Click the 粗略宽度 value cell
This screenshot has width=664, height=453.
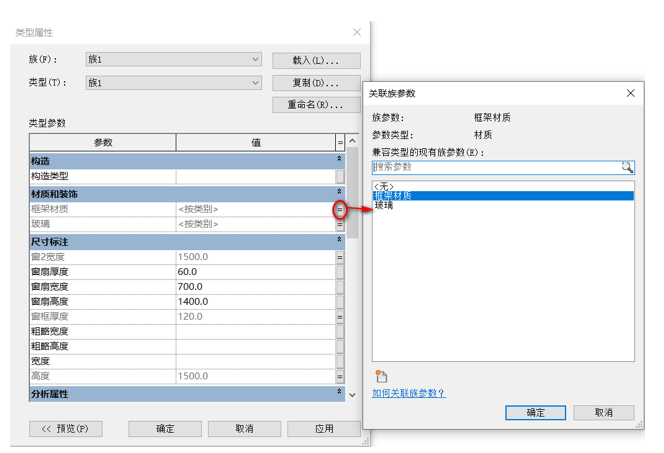[256, 331]
